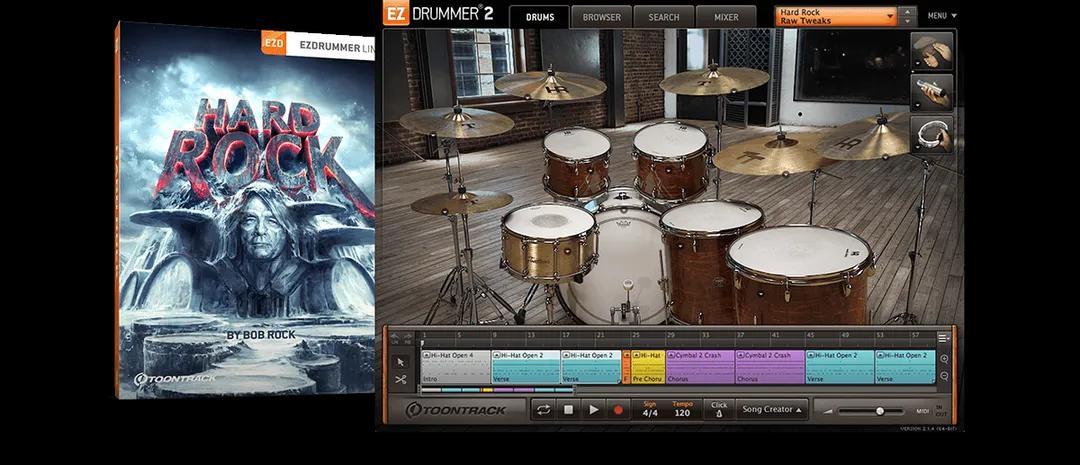Click the Tempo 120 field
The height and width of the screenshot is (465, 1080).
(x=682, y=409)
